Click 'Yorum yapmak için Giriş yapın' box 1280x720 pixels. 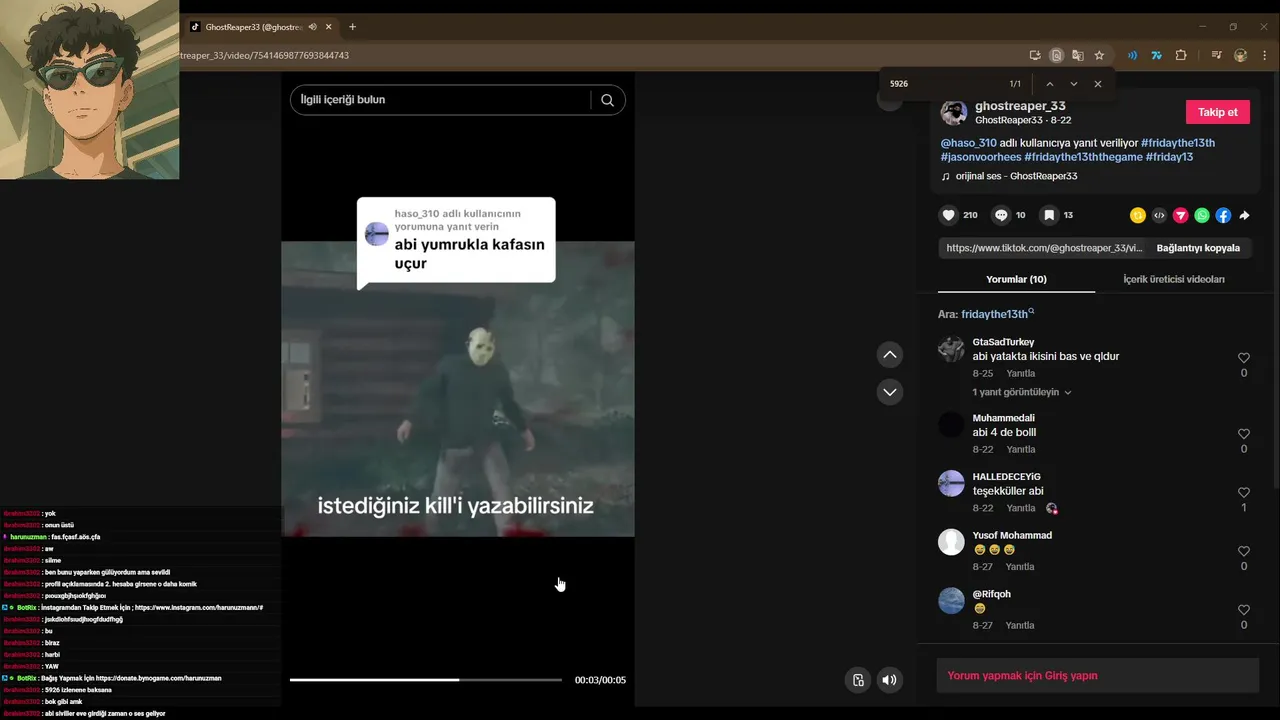(1097, 675)
